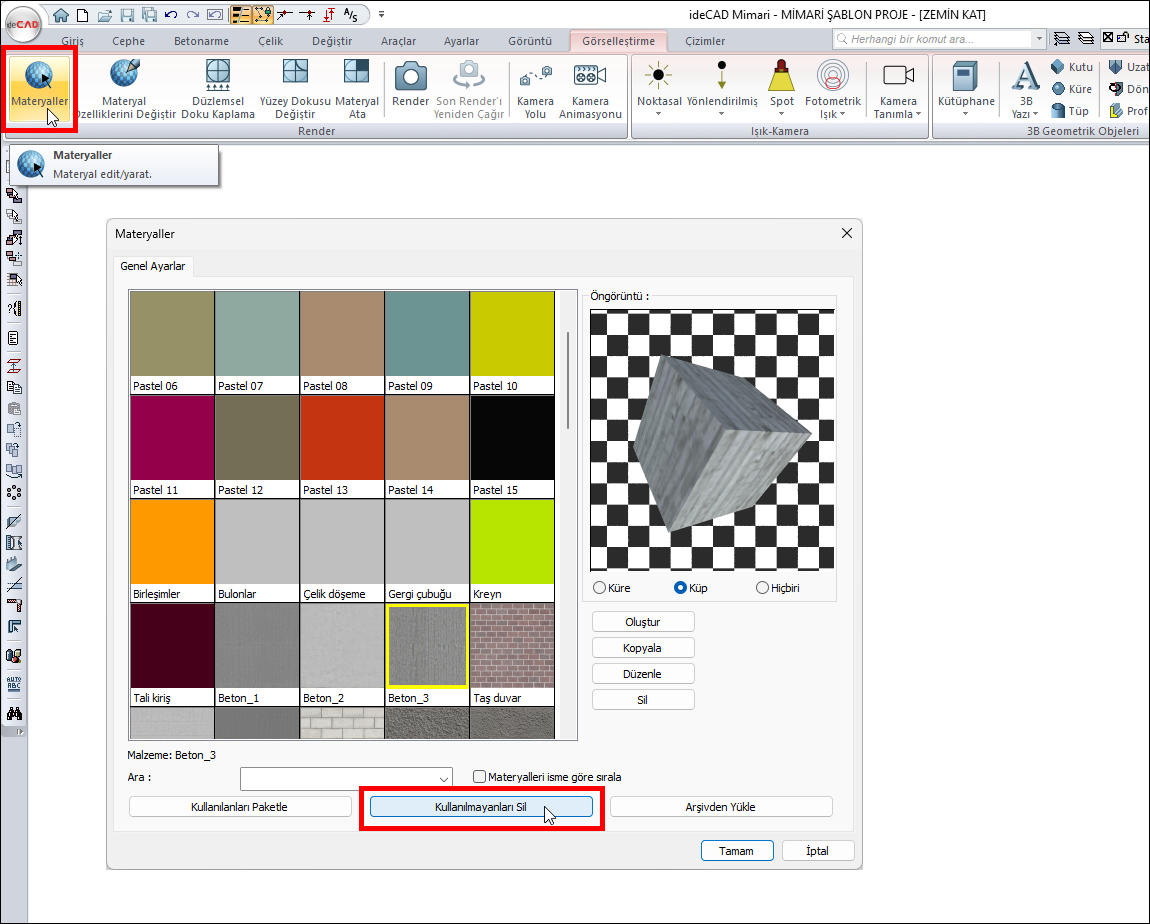Open the Betonarme ribbon tab

point(203,41)
